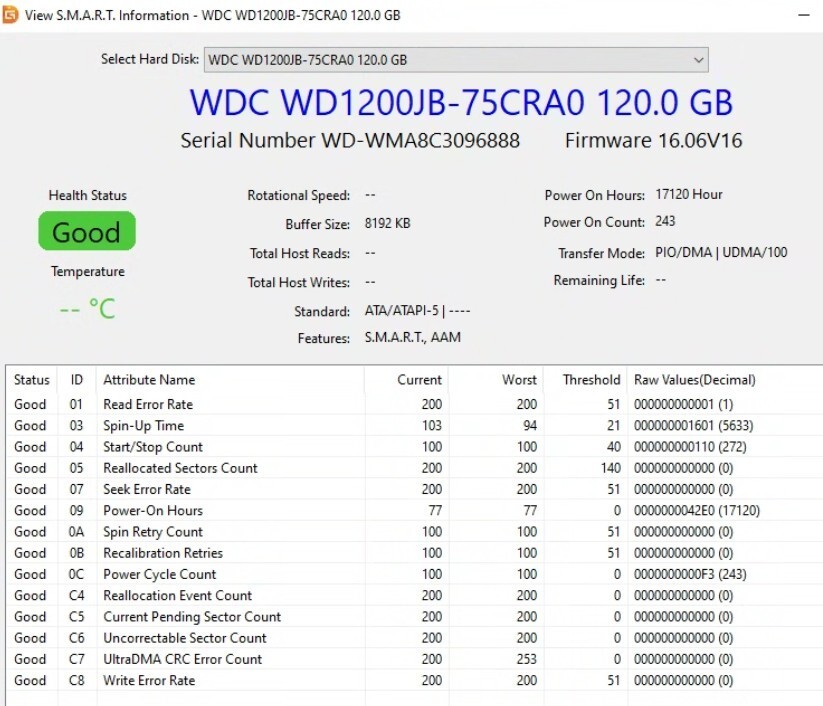Click the Health Status label
Screen dimensions: 823x706
[88, 195]
